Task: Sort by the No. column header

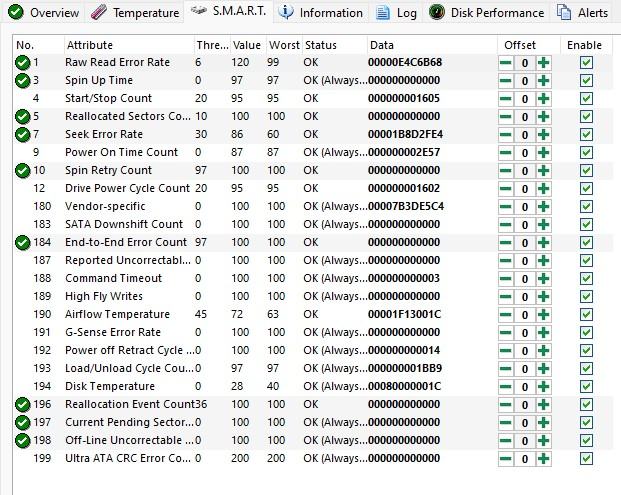Action: [x=38, y=45]
